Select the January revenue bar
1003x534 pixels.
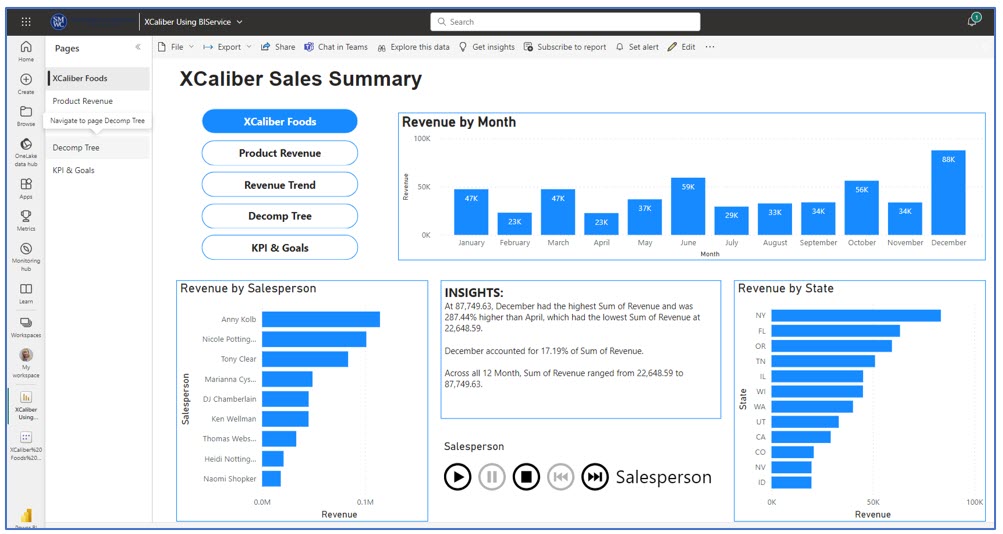pos(471,212)
